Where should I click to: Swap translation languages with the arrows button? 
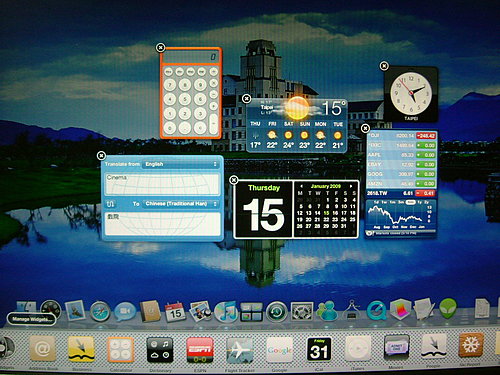click(110, 204)
